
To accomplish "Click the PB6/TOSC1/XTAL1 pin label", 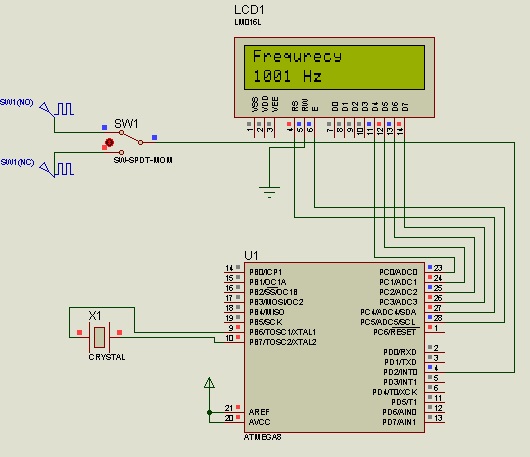I will (283, 332).
